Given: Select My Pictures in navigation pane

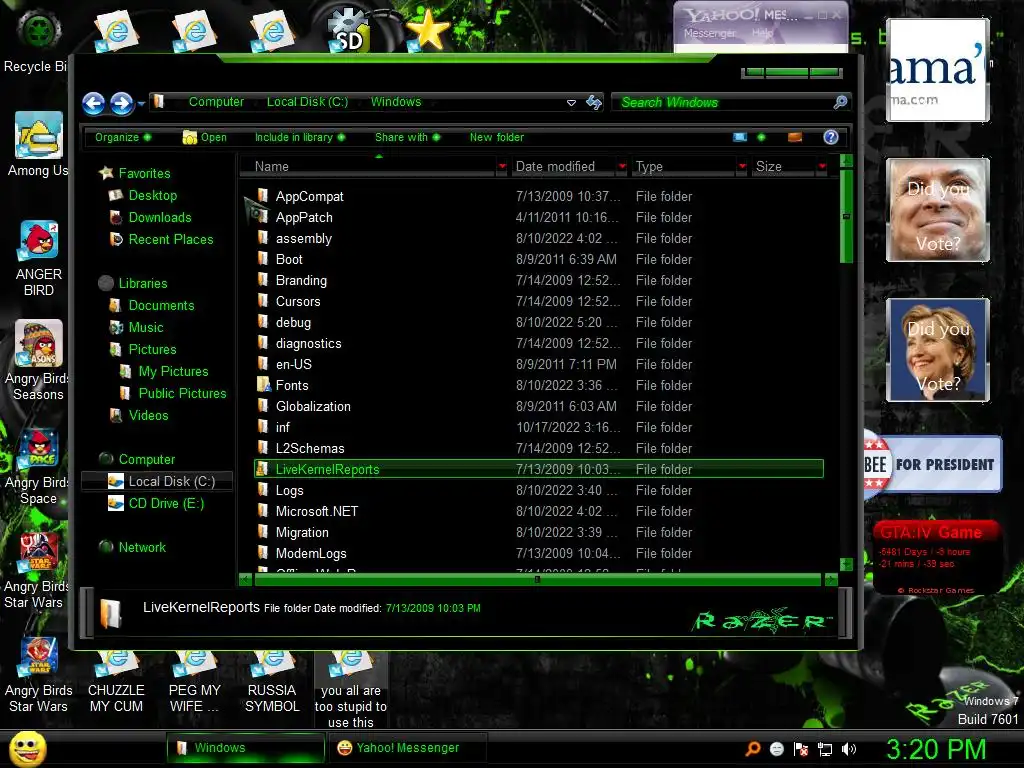Looking at the screenshot, I should tap(172, 372).
